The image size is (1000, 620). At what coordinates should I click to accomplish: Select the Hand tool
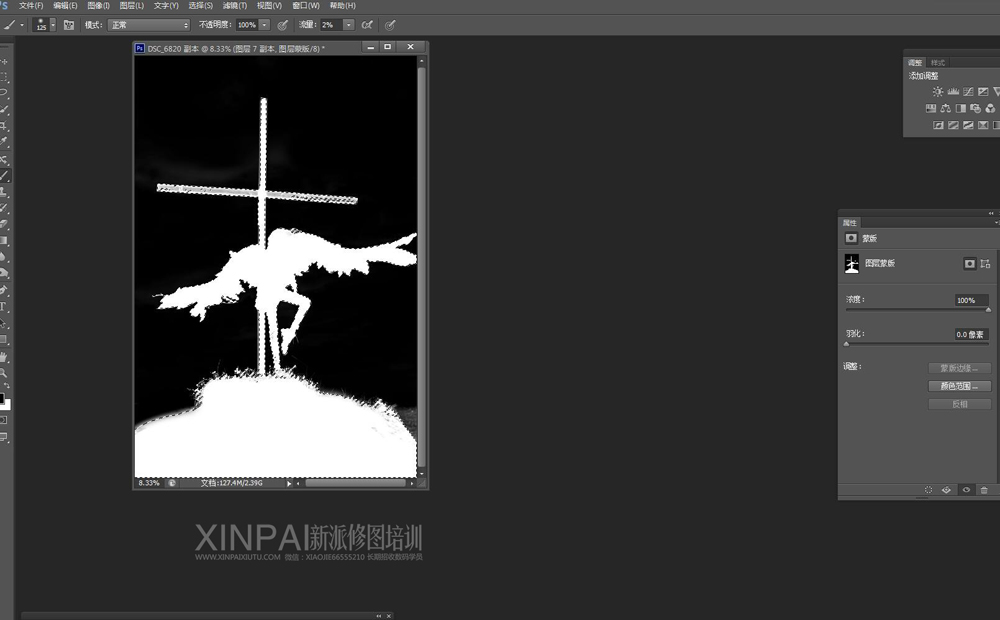click(x=4, y=357)
